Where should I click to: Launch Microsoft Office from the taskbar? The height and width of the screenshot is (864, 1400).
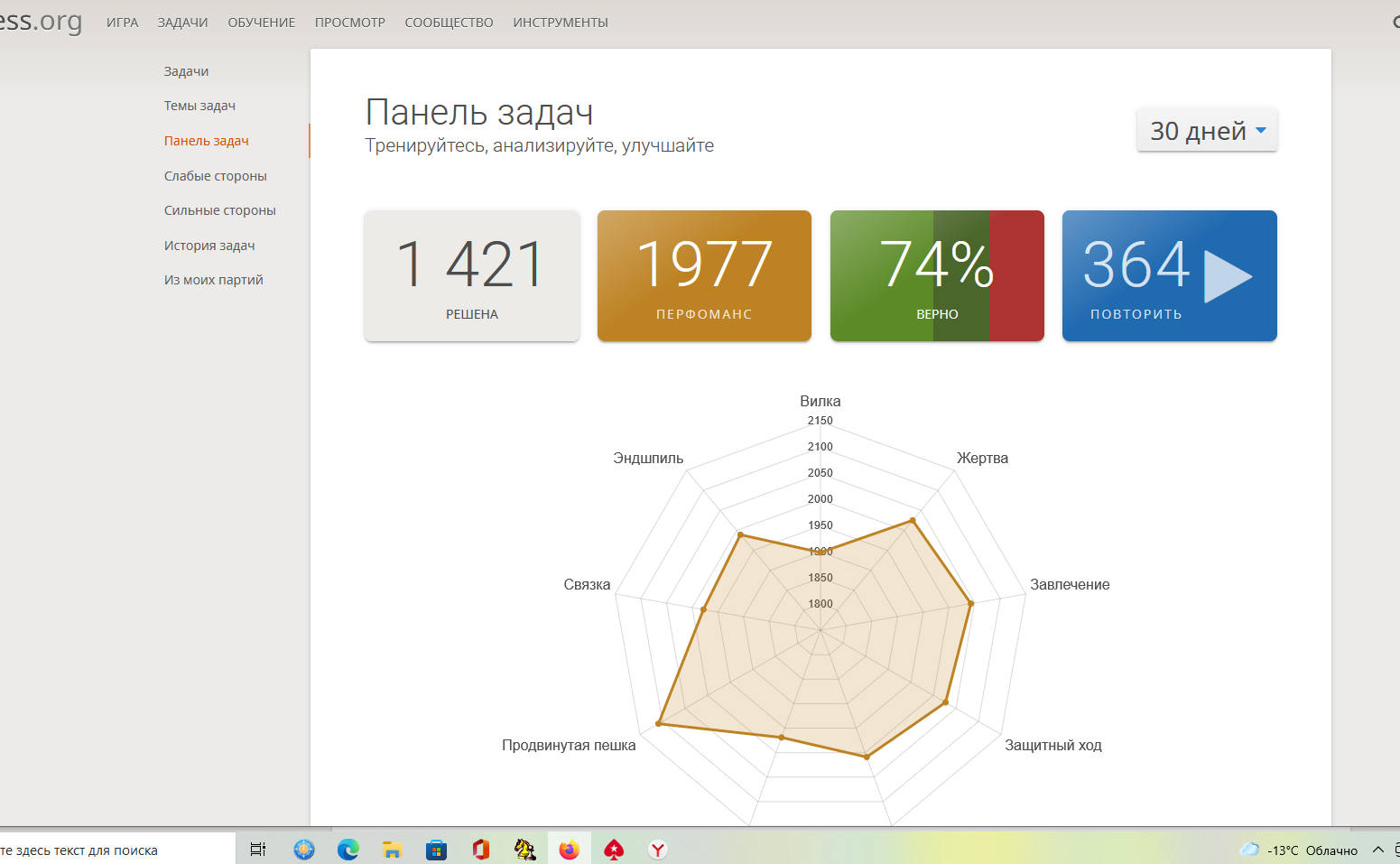click(x=480, y=850)
